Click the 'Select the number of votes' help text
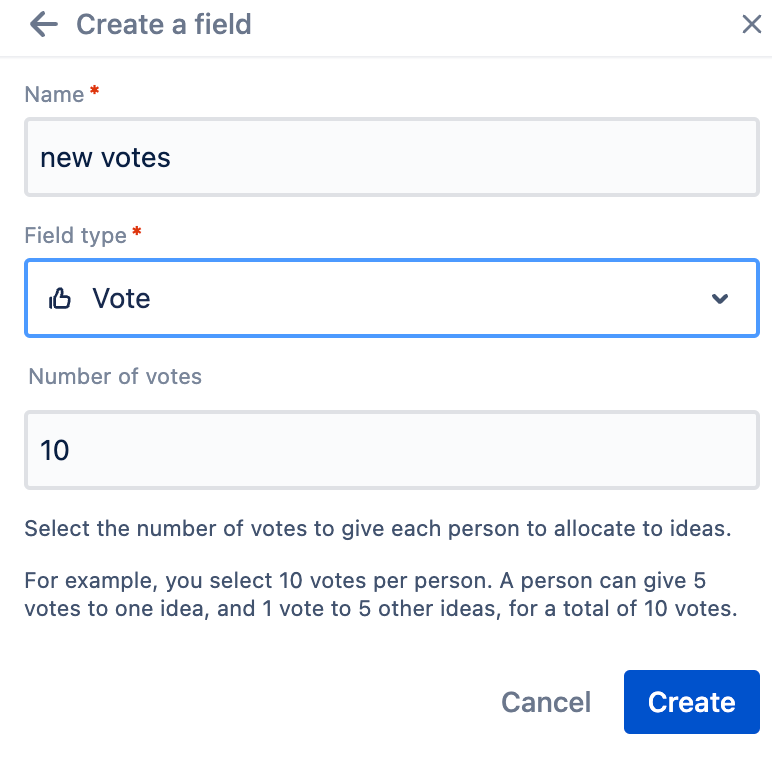 click(x=378, y=528)
